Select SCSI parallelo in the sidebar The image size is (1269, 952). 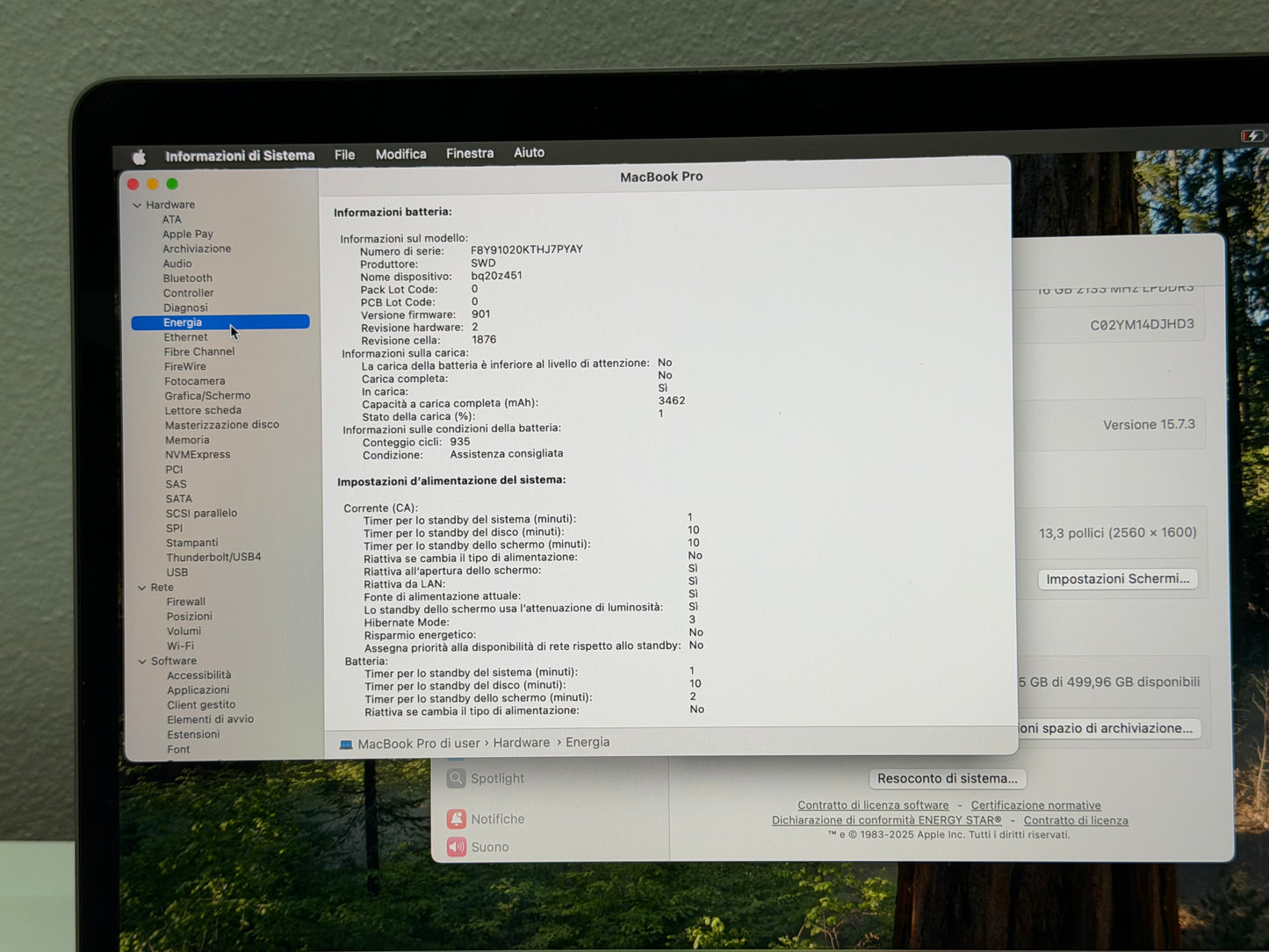(x=201, y=514)
